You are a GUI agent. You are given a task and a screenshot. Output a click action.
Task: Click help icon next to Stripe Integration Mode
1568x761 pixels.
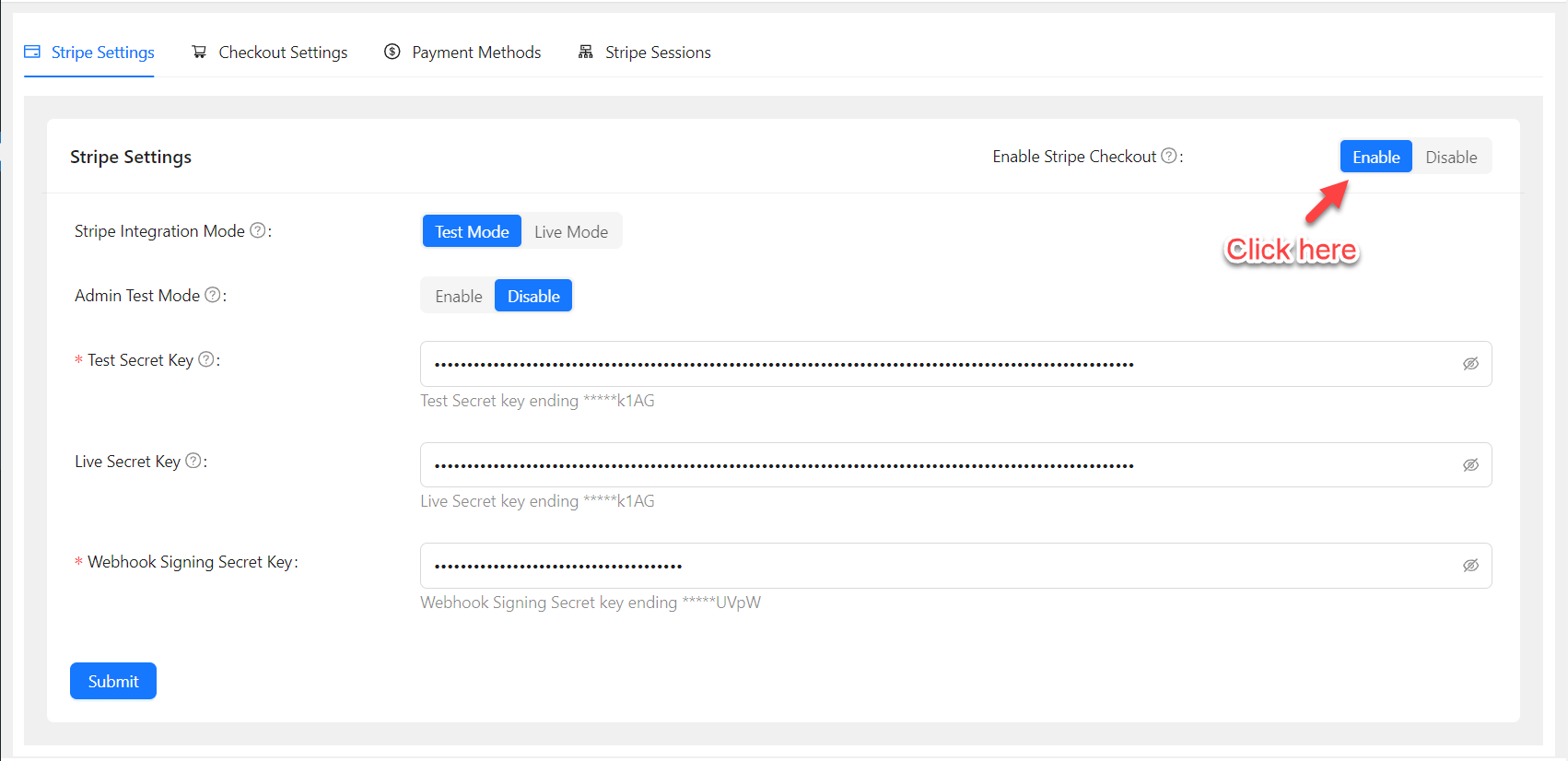258,230
